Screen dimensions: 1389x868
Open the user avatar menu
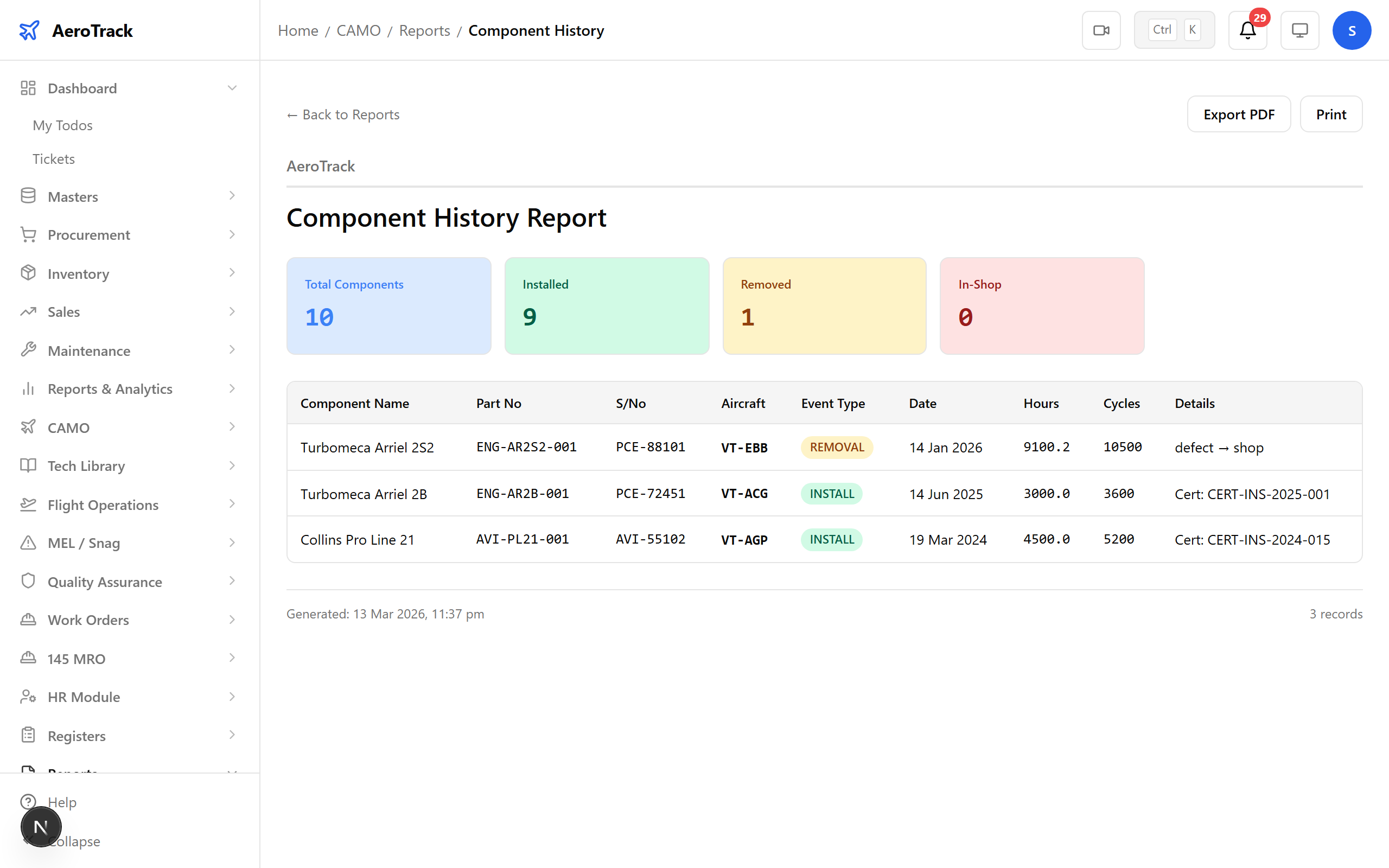click(1352, 30)
